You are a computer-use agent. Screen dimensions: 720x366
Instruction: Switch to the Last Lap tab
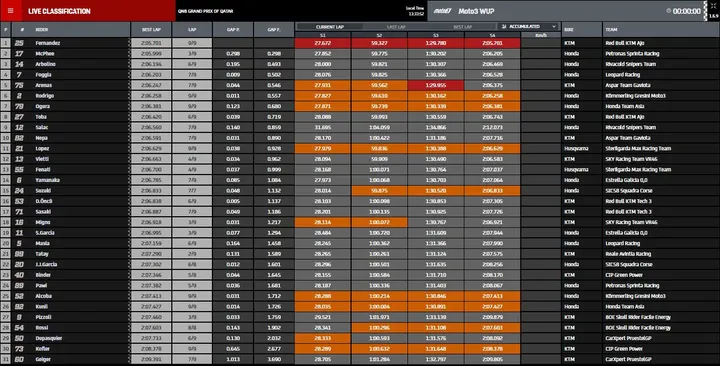click(396, 27)
